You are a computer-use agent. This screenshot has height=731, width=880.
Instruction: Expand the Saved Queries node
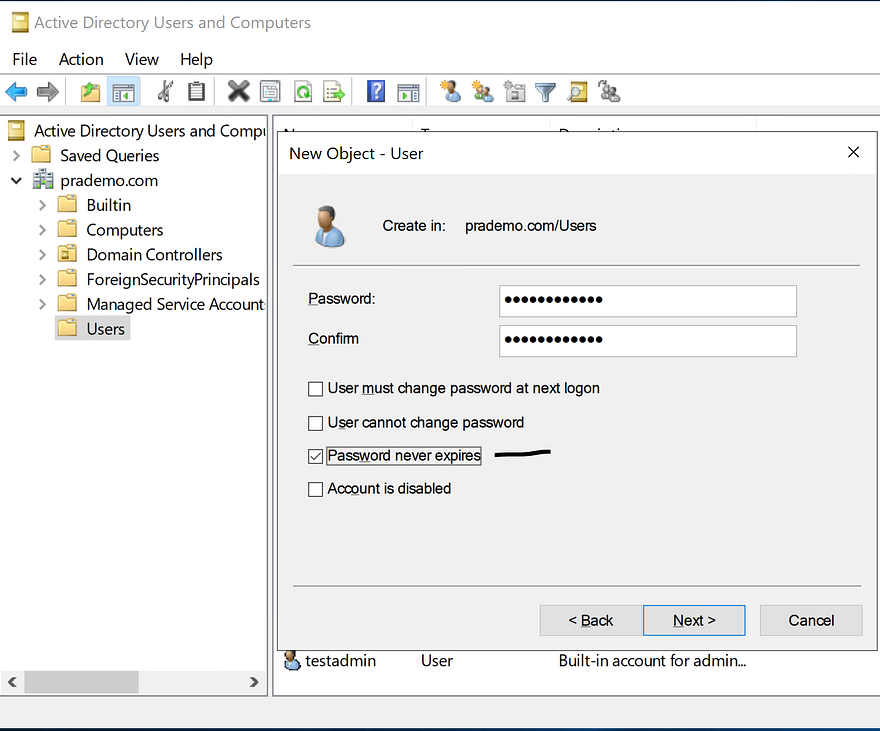point(16,155)
